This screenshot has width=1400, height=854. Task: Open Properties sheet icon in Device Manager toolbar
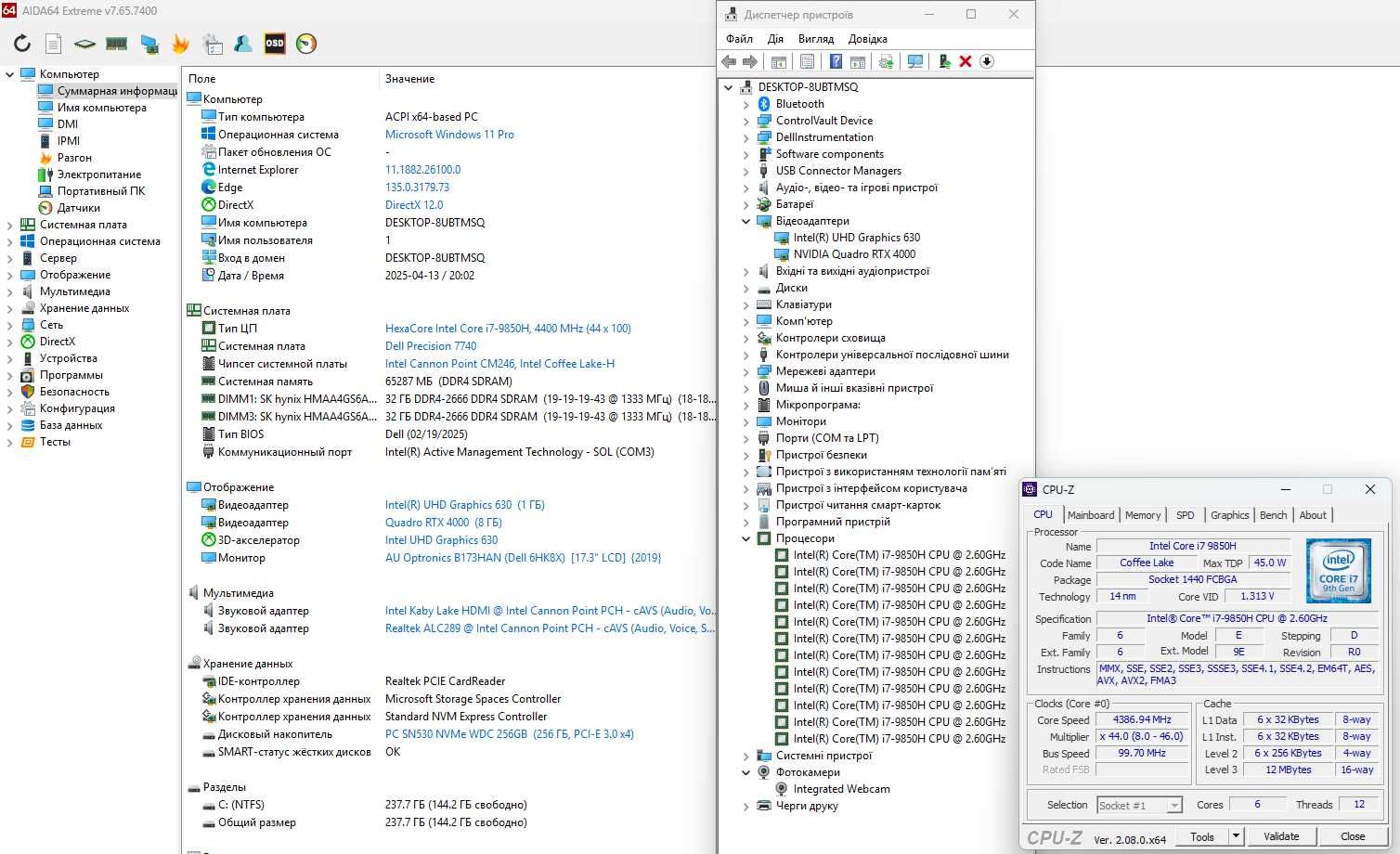[x=807, y=61]
